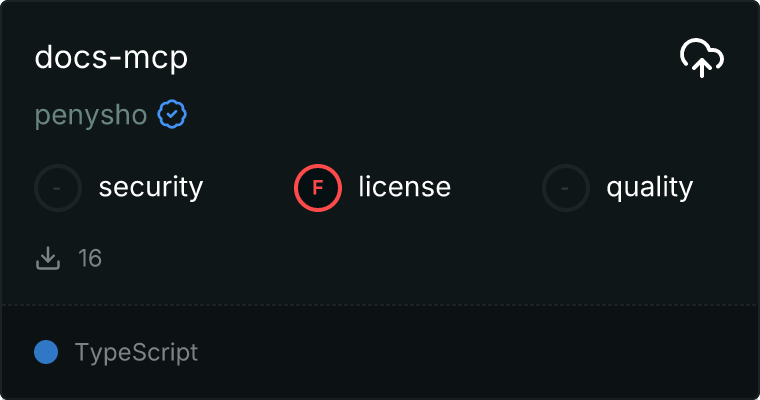The height and width of the screenshot is (400, 760).
Task: Click the security grade circle icon
Action: click(58, 187)
